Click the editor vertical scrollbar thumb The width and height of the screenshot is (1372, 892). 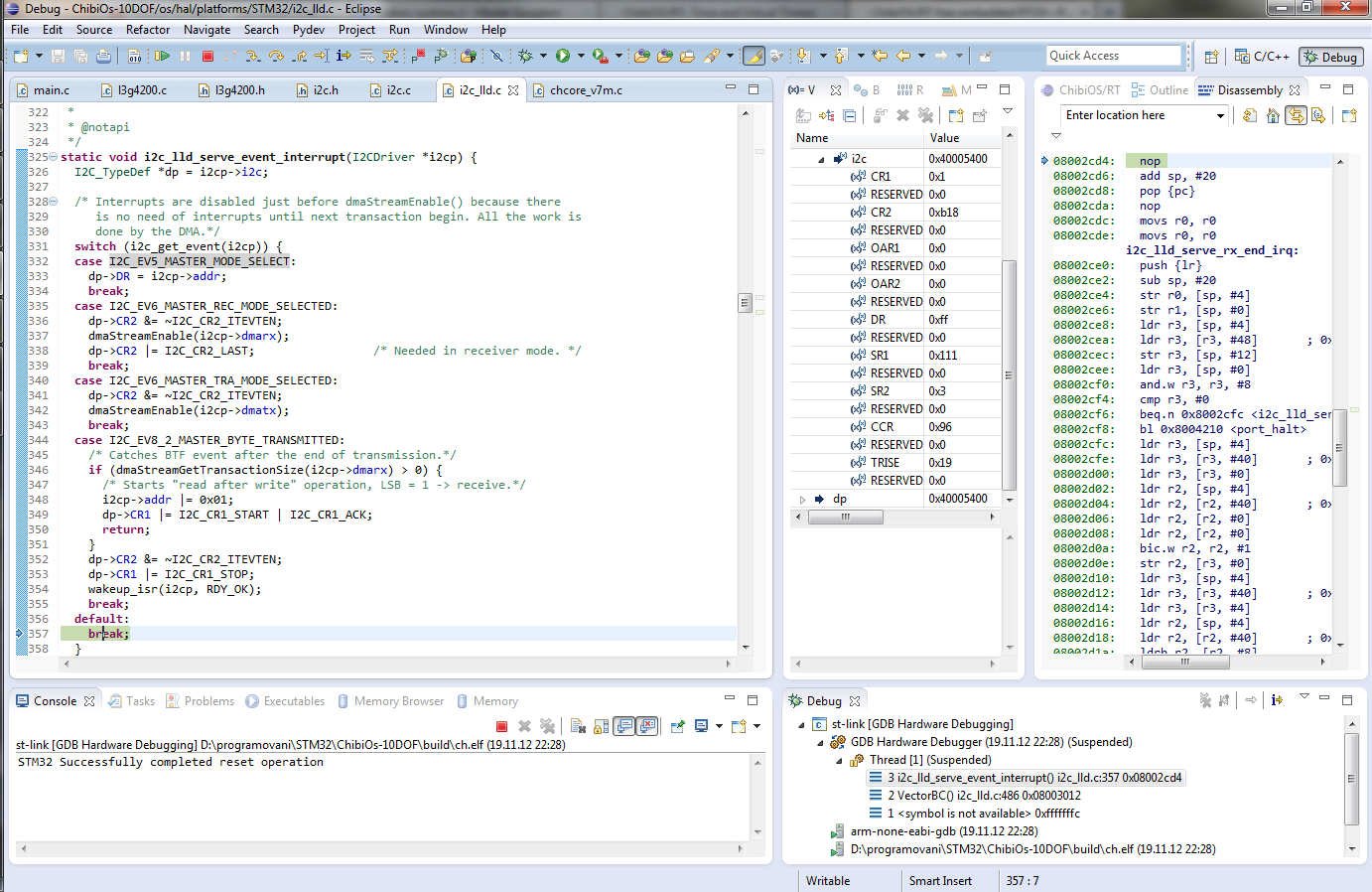745,303
